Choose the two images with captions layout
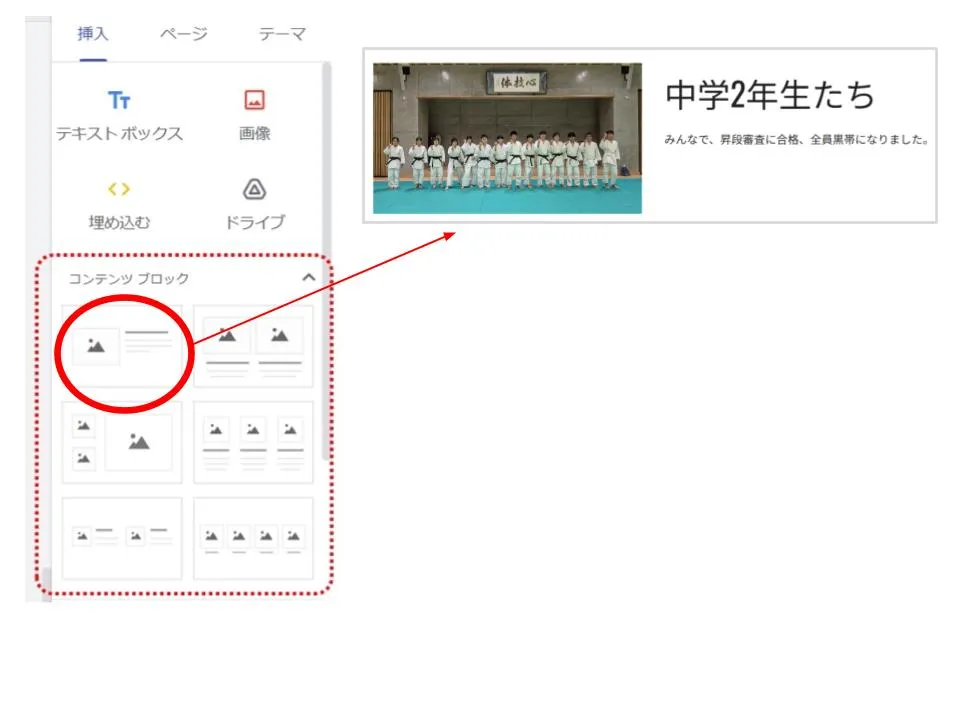Screen dimensions: 960x720 (253, 347)
